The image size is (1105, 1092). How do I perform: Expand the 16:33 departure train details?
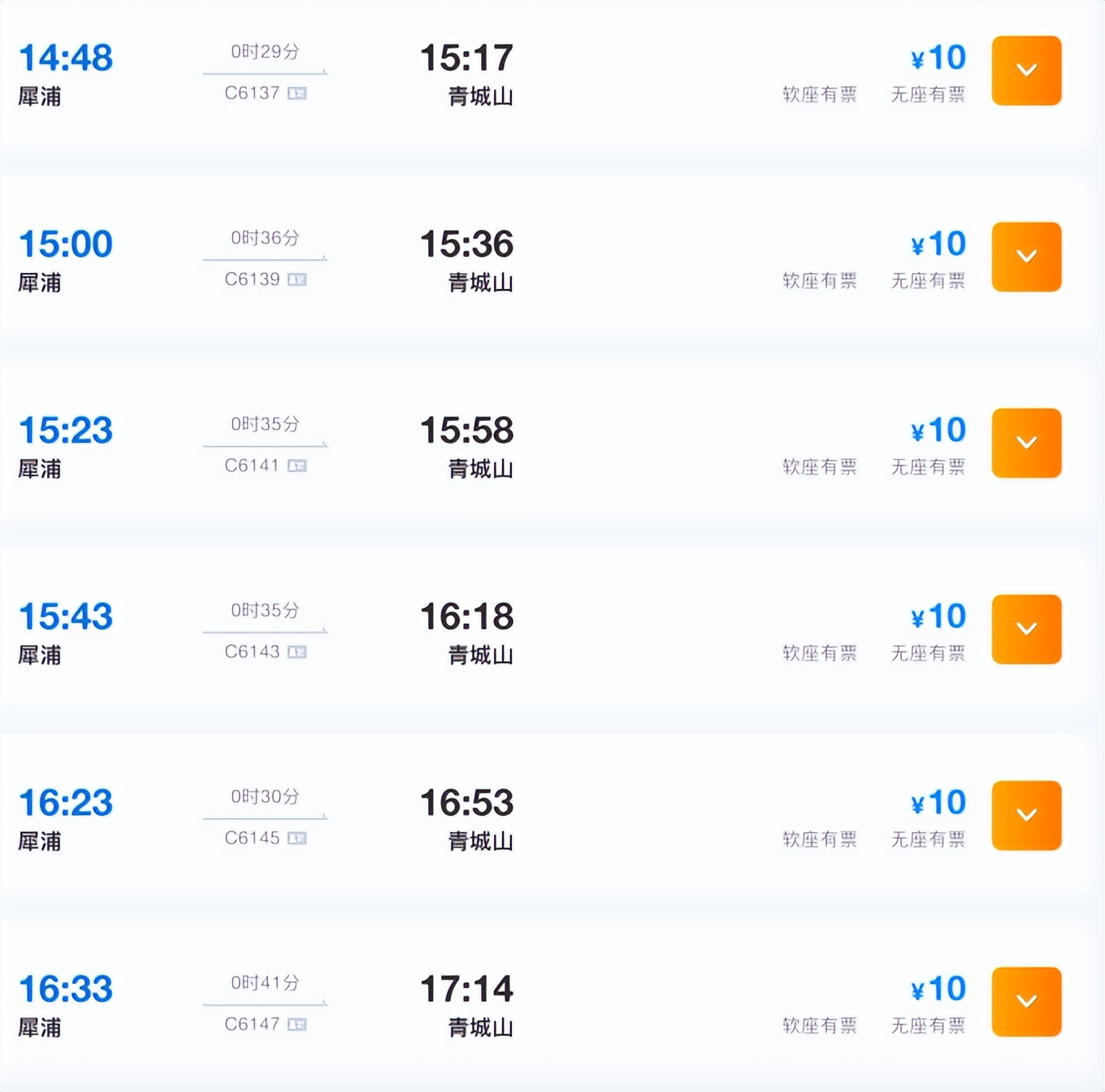click(x=1026, y=1001)
